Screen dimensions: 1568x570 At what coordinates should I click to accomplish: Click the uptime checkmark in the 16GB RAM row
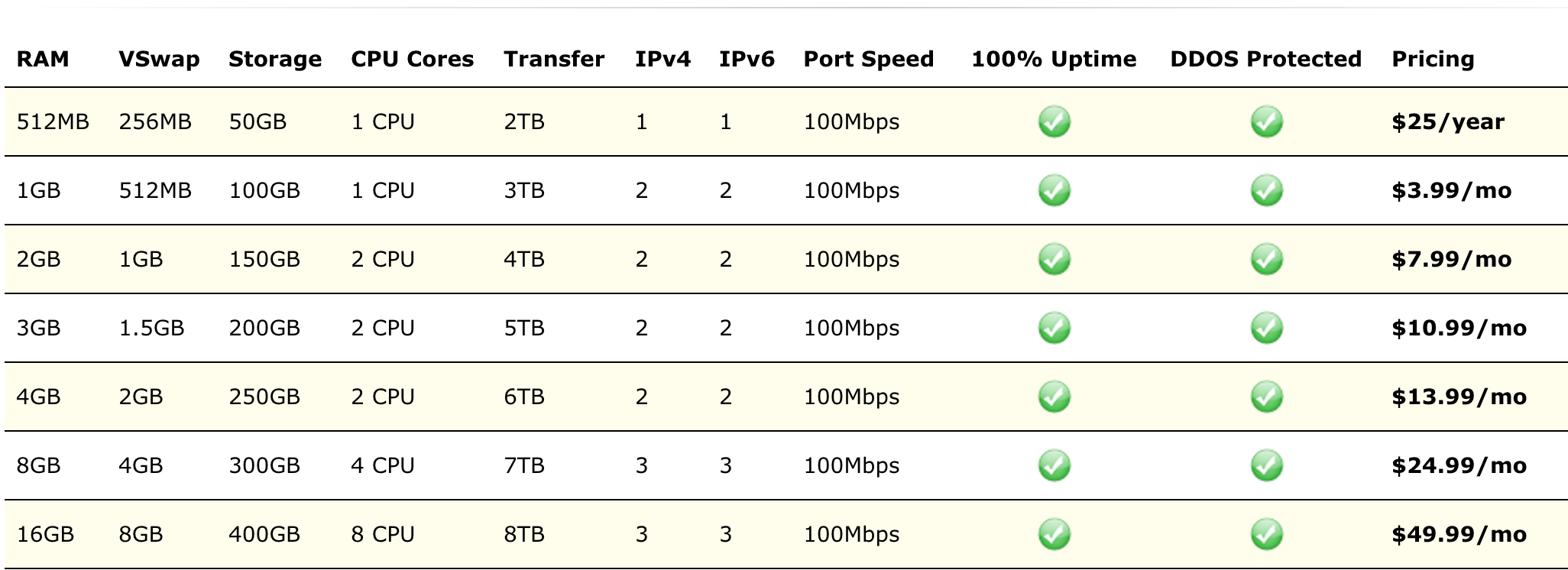[x=1054, y=534]
